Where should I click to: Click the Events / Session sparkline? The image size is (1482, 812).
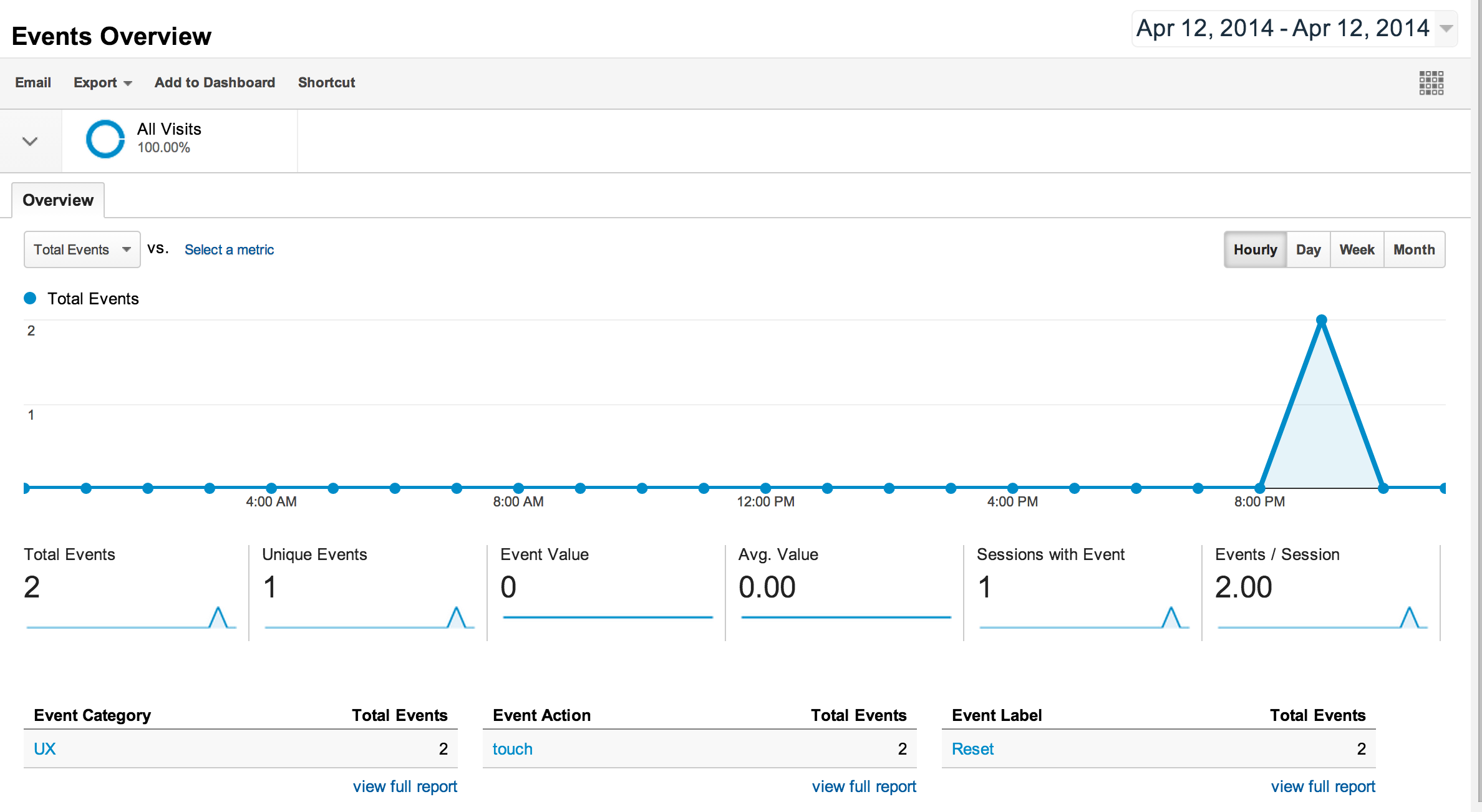tap(1322, 617)
